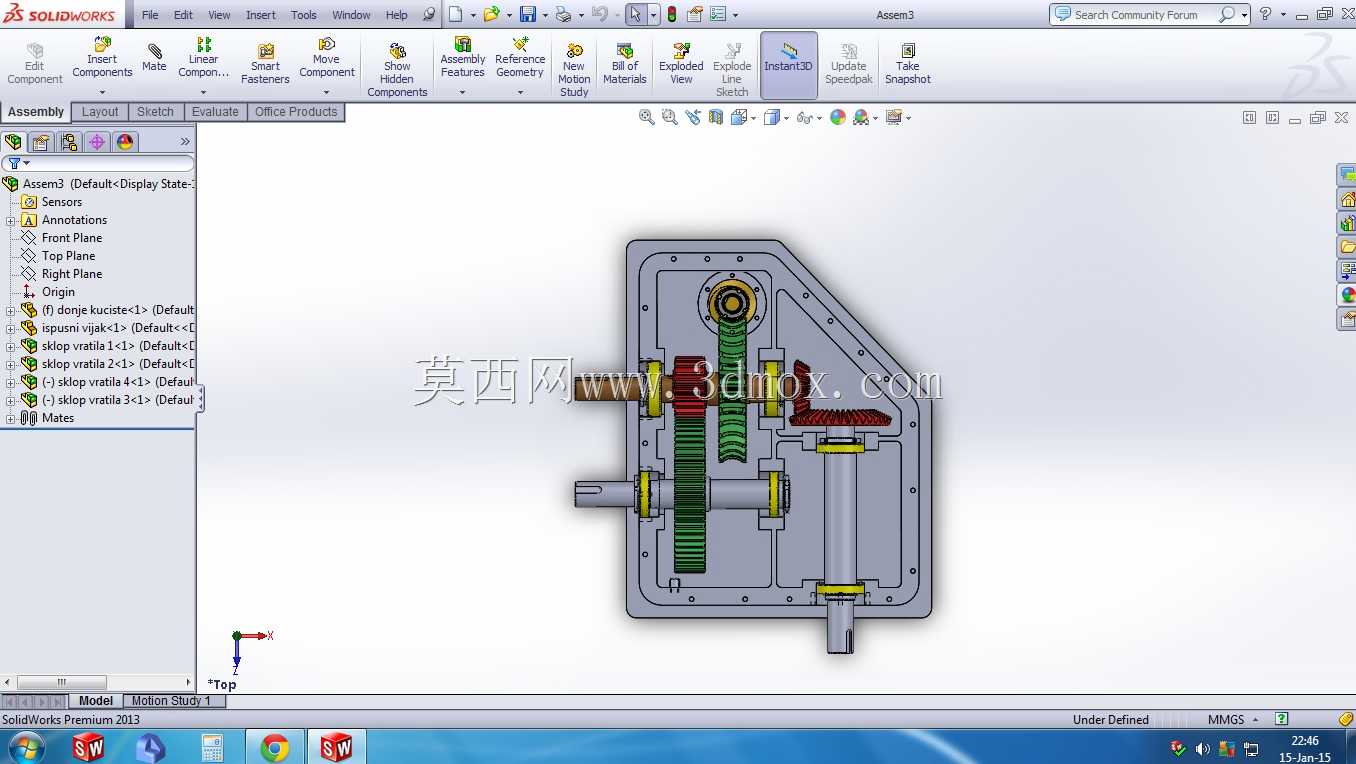Click the Insert Components tool
The width and height of the screenshot is (1356, 764).
(x=102, y=58)
